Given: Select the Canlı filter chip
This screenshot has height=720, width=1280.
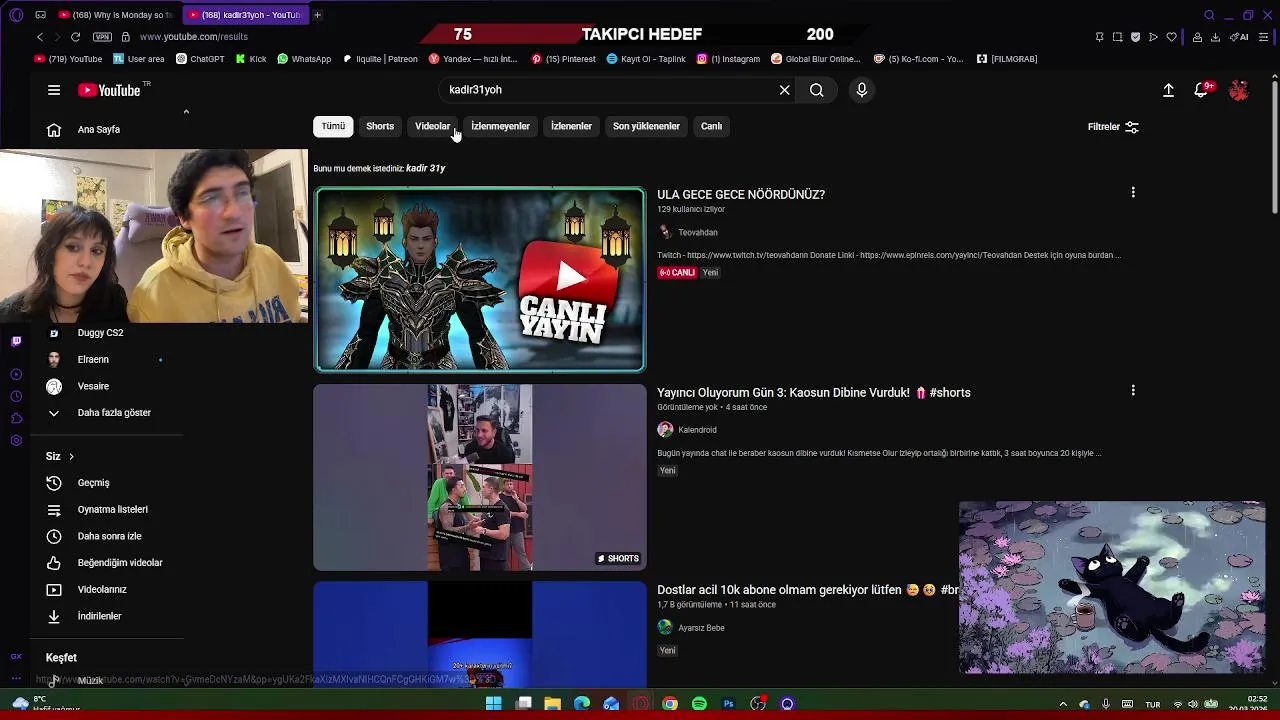Looking at the screenshot, I should pyautogui.click(x=711, y=126).
